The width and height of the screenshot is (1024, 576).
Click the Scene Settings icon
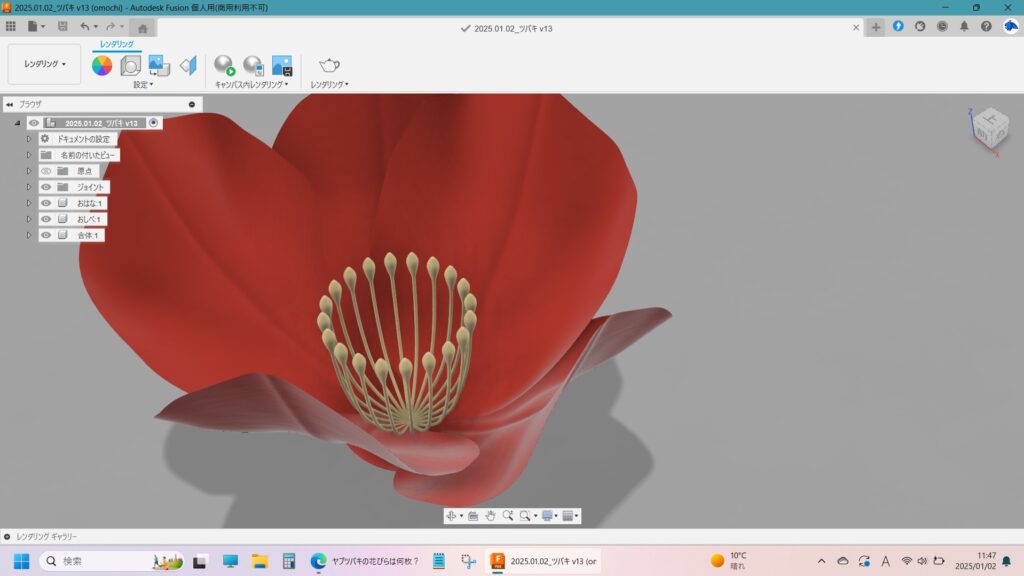coord(131,66)
